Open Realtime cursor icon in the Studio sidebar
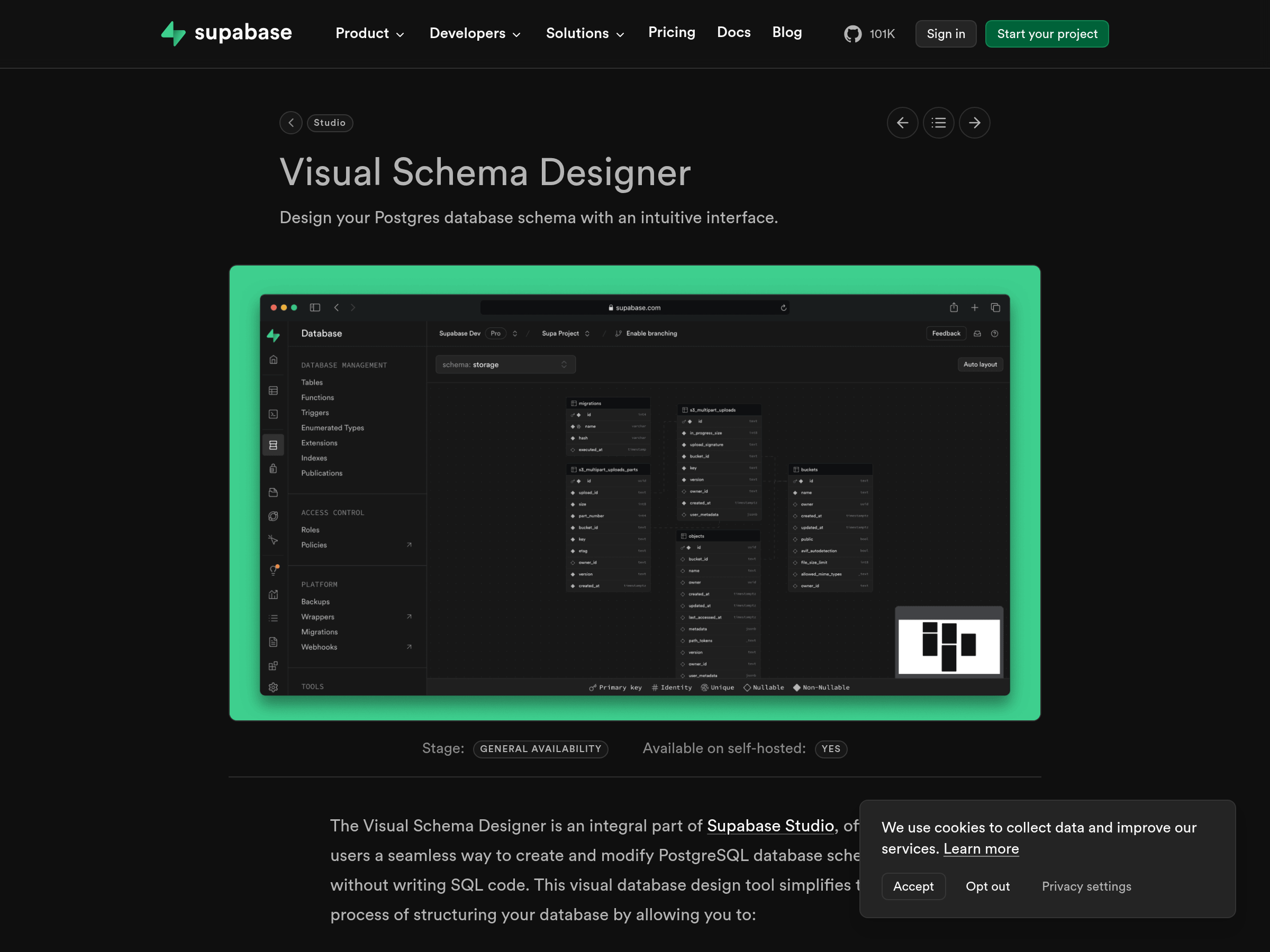This screenshot has height=952, width=1270. [x=273, y=540]
